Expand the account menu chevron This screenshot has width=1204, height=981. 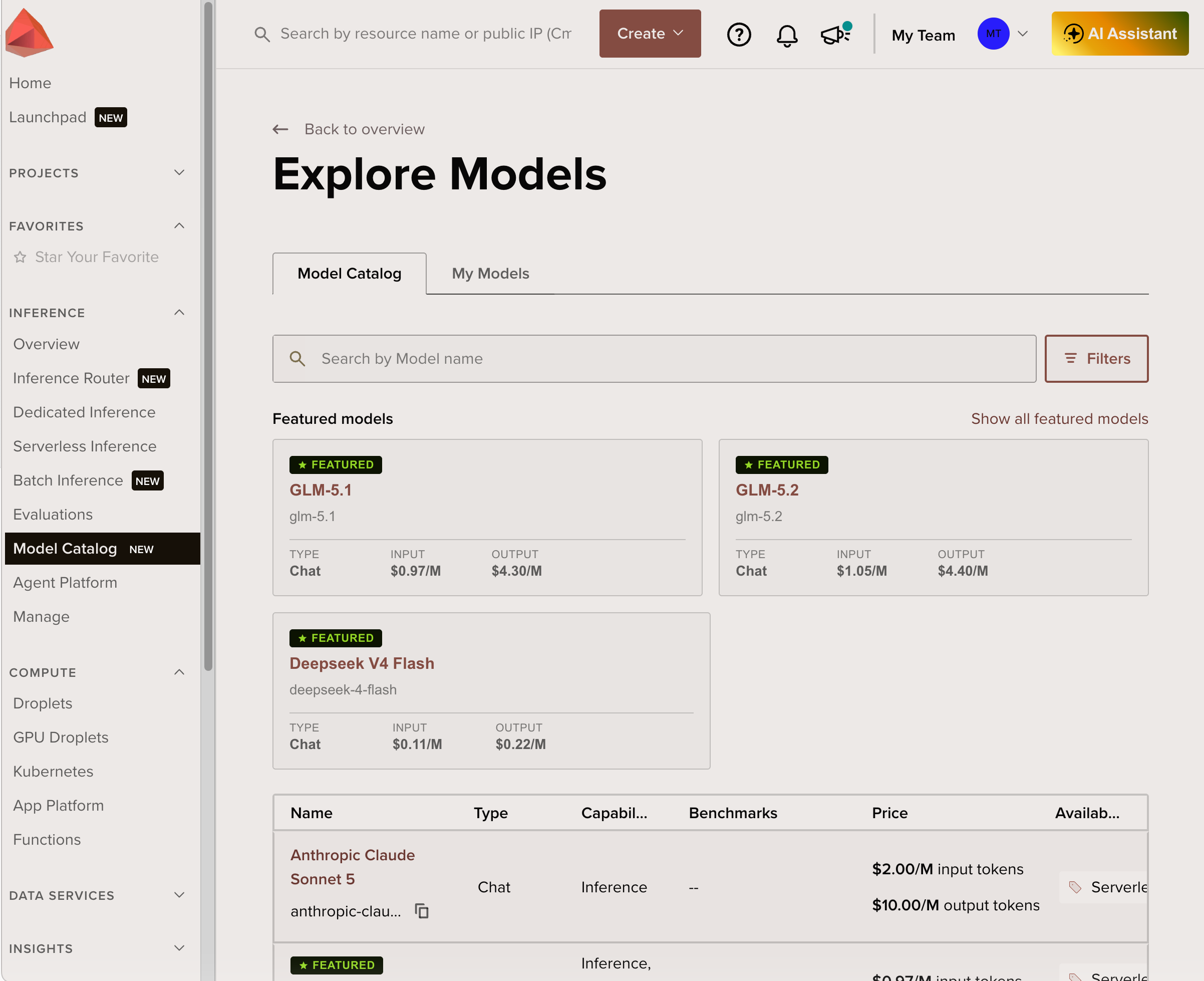pos(1022,34)
